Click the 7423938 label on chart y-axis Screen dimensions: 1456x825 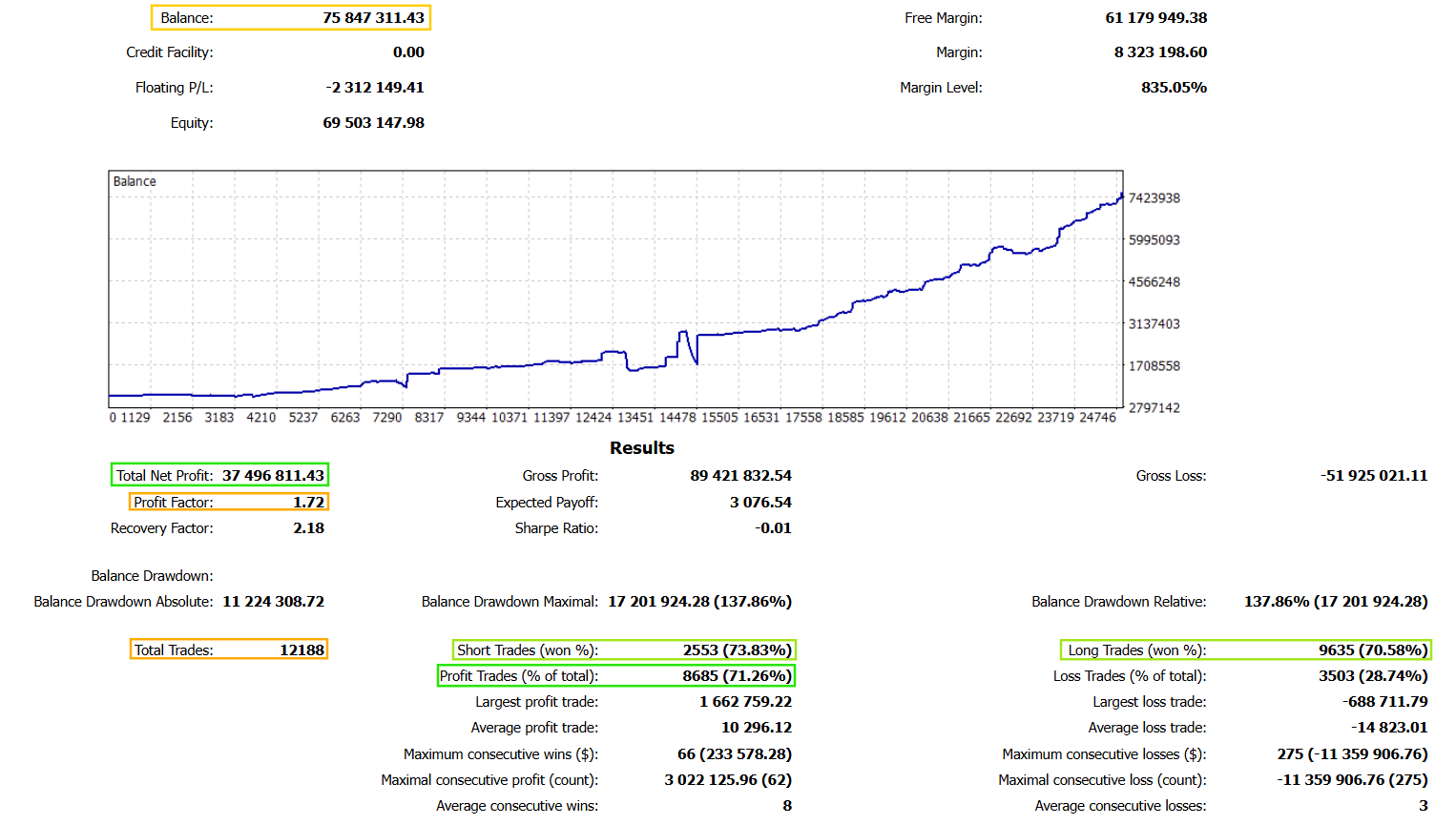(1154, 198)
